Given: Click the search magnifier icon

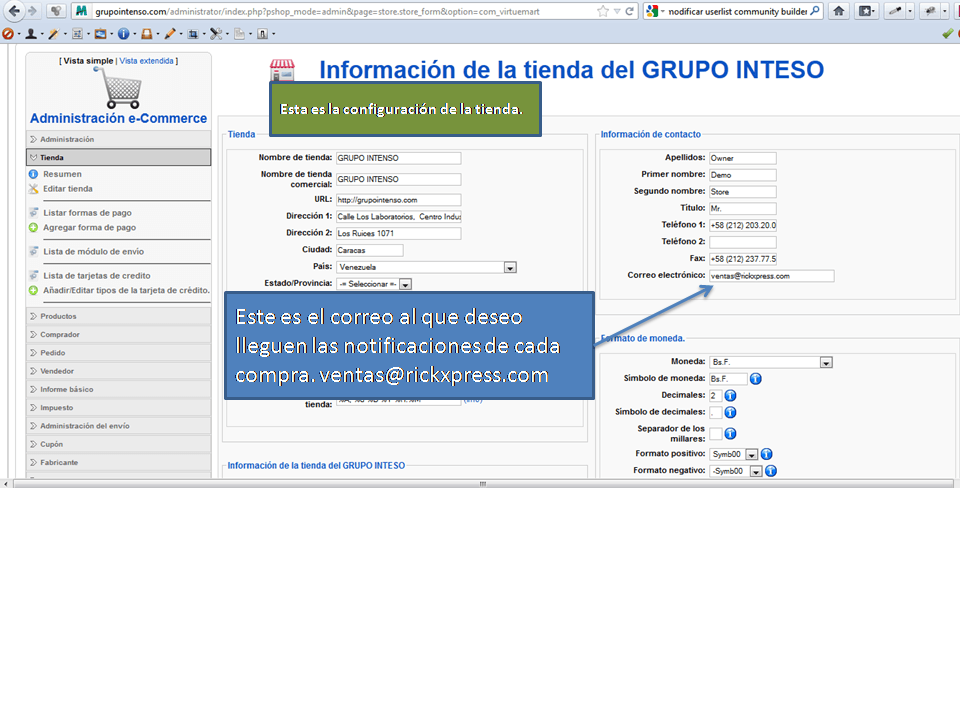Looking at the screenshot, I should pos(814,11).
